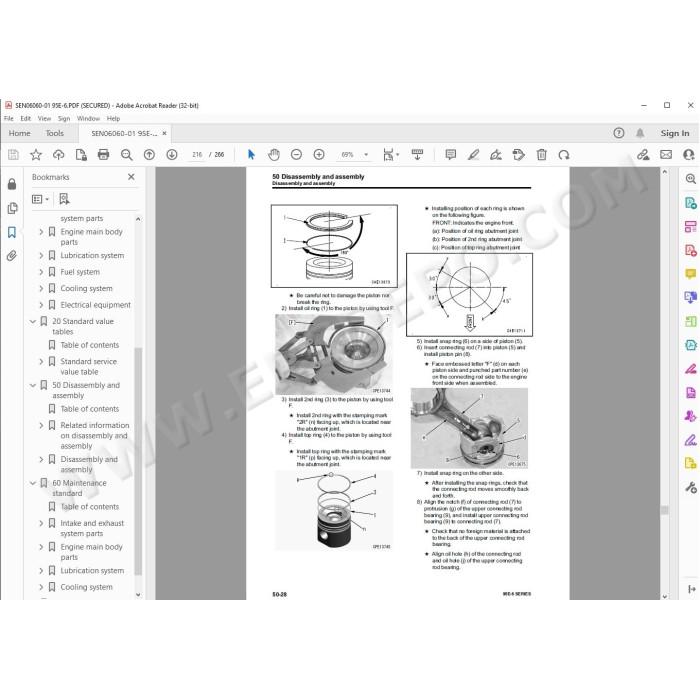Add a sticky note comment
Viewport: 700px width, 700px height.
click(x=451, y=154)
